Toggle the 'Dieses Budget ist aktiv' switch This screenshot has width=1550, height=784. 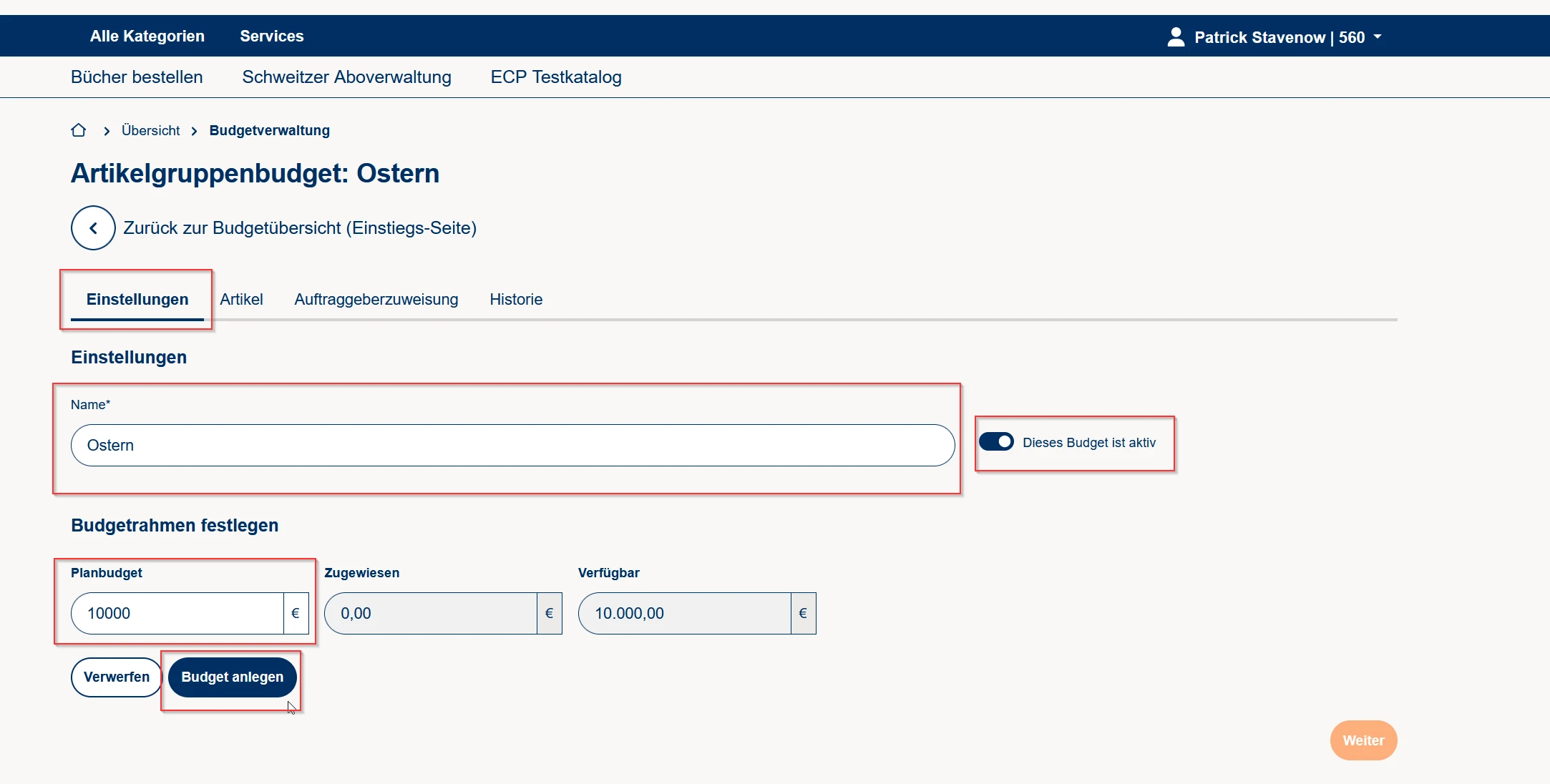click(996, 442)
